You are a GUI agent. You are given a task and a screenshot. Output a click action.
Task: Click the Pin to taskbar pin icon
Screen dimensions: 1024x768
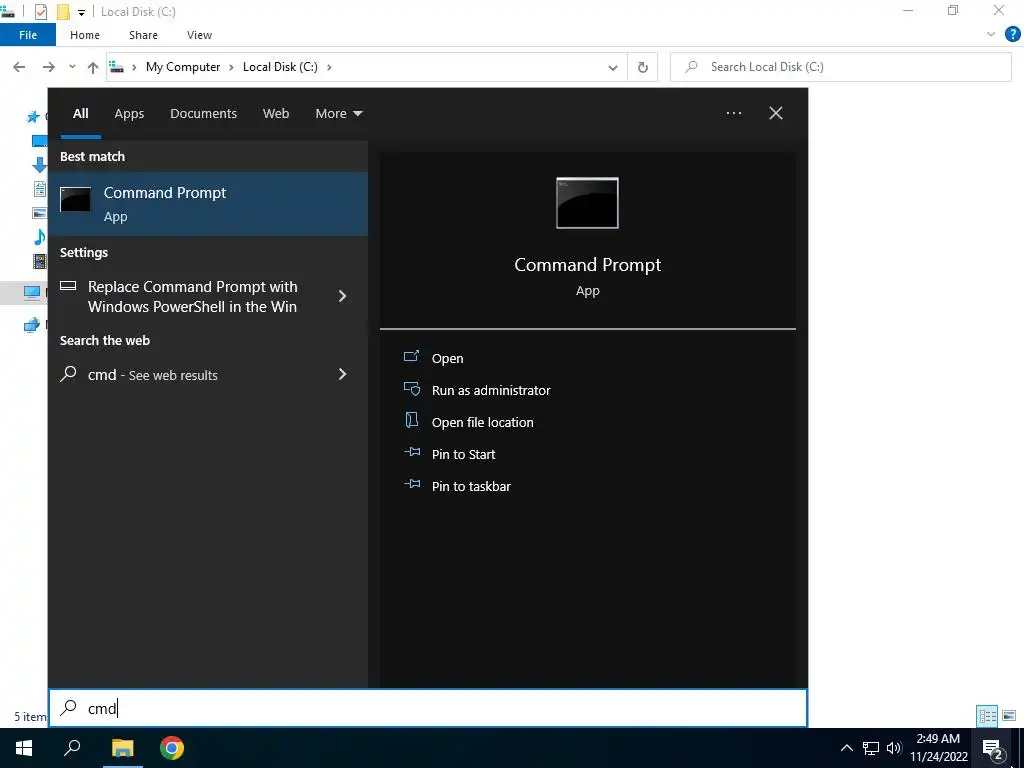(x=411, y=484)
